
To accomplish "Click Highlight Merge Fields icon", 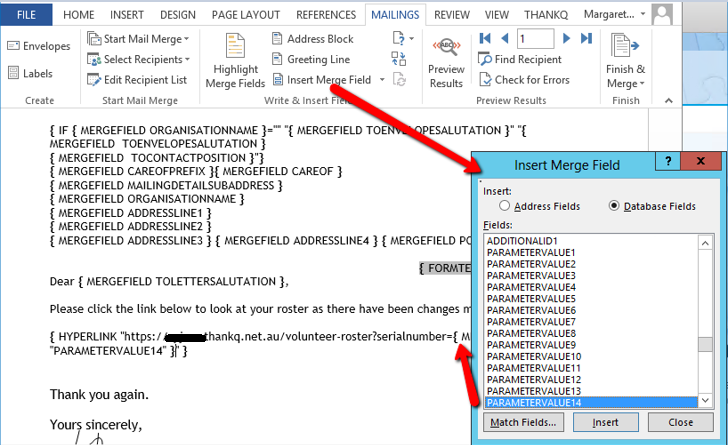I will click(235, 60).
